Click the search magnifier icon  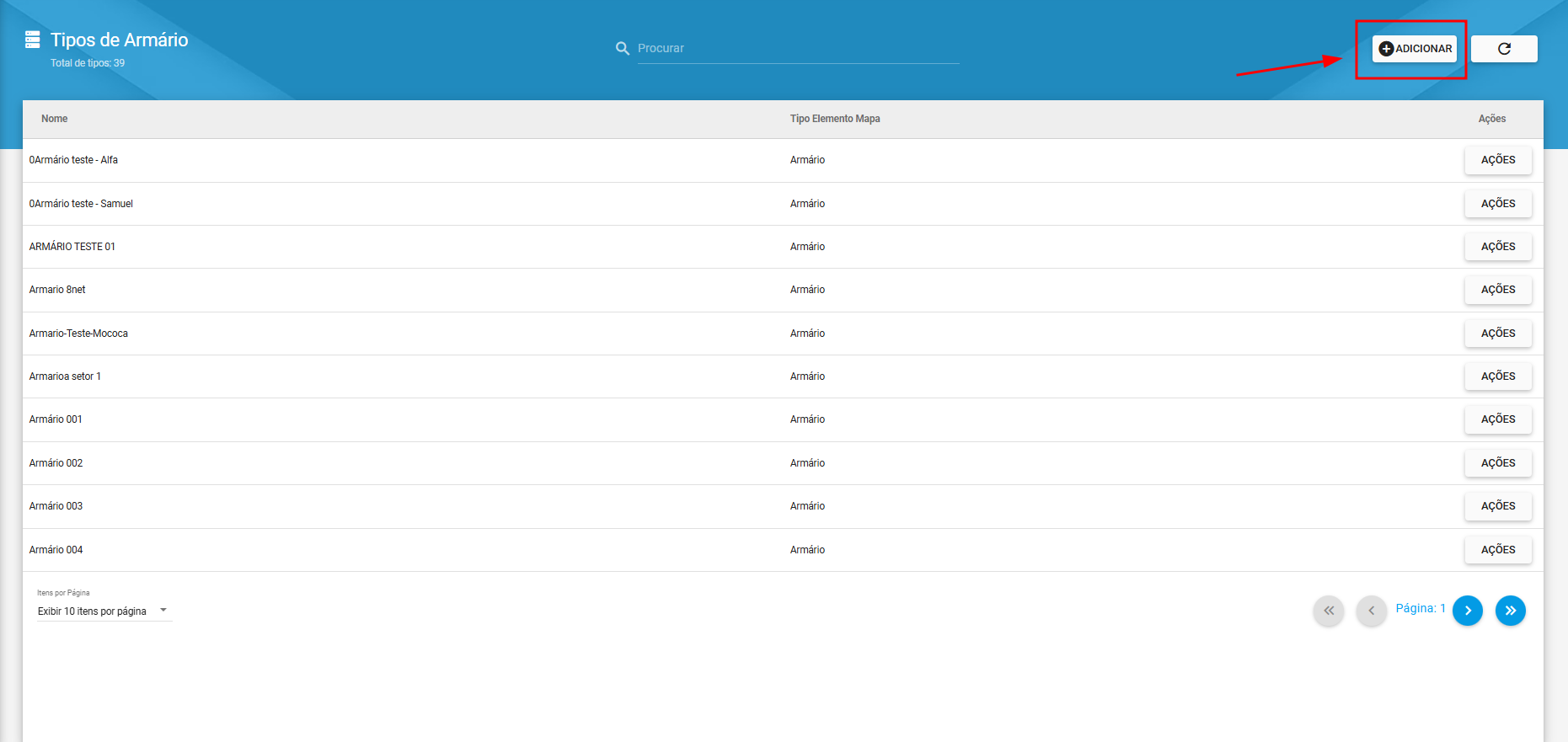tap(623, 49)
